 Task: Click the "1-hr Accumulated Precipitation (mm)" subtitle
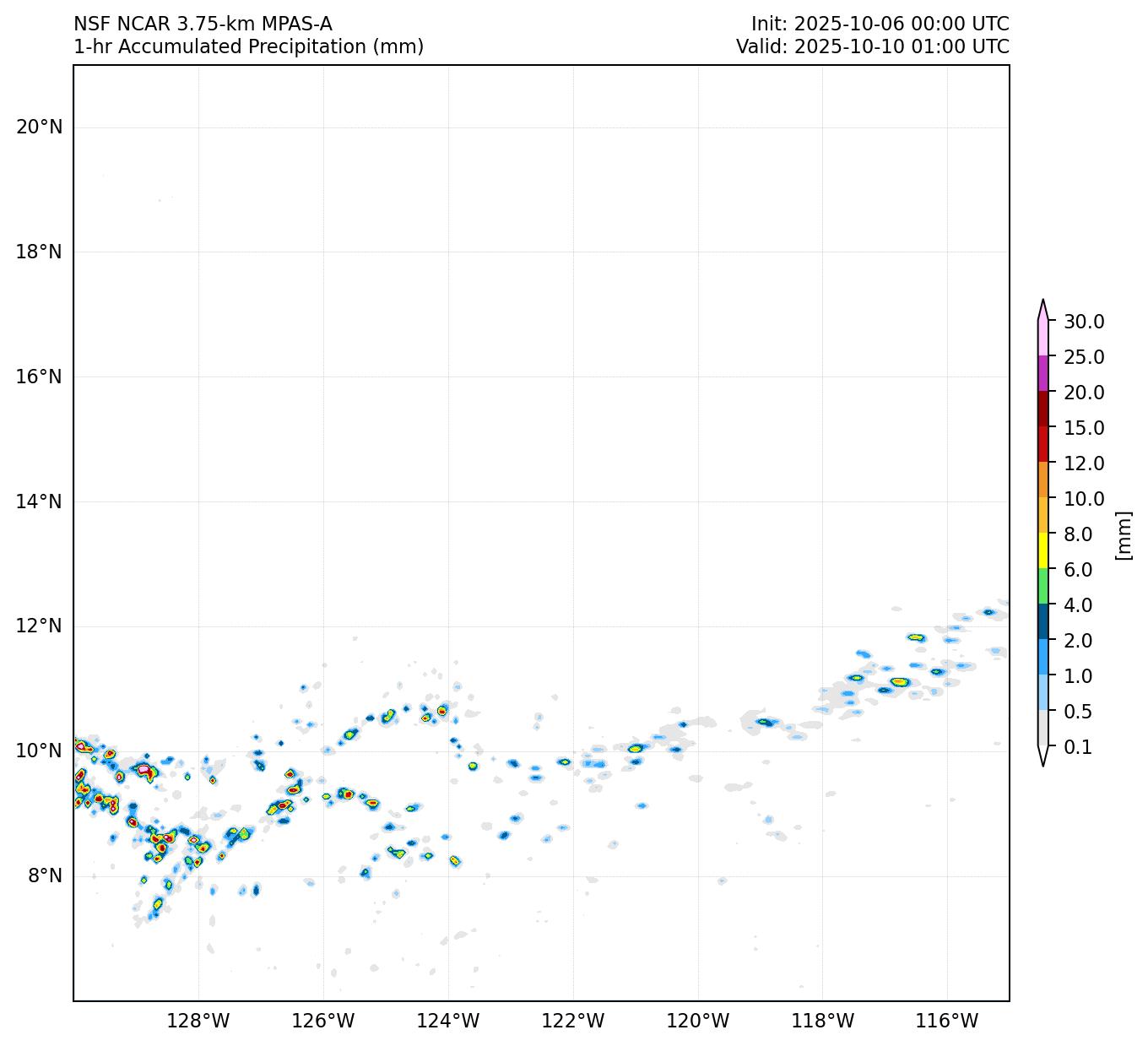pyautogui.click(x=248, y=46)
